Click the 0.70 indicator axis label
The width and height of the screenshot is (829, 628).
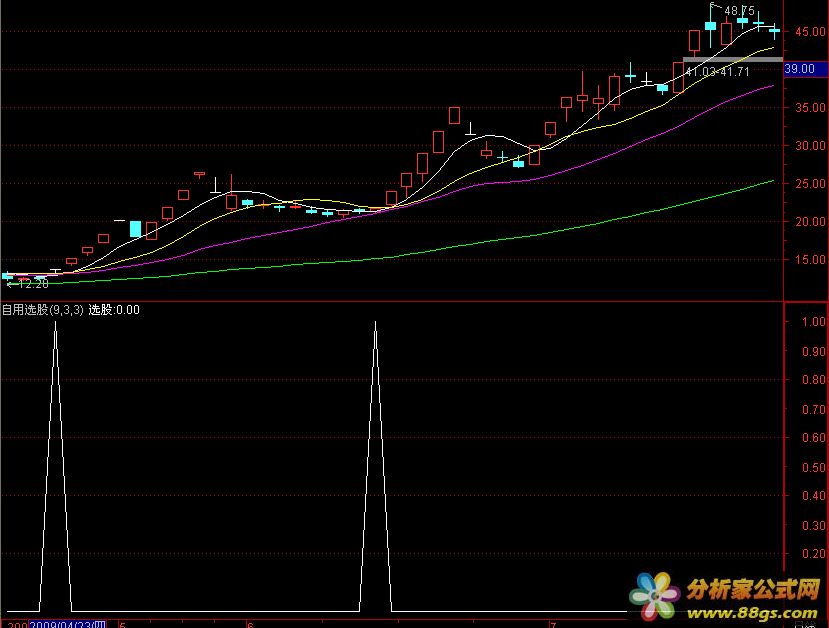click(x=814, y=409)
